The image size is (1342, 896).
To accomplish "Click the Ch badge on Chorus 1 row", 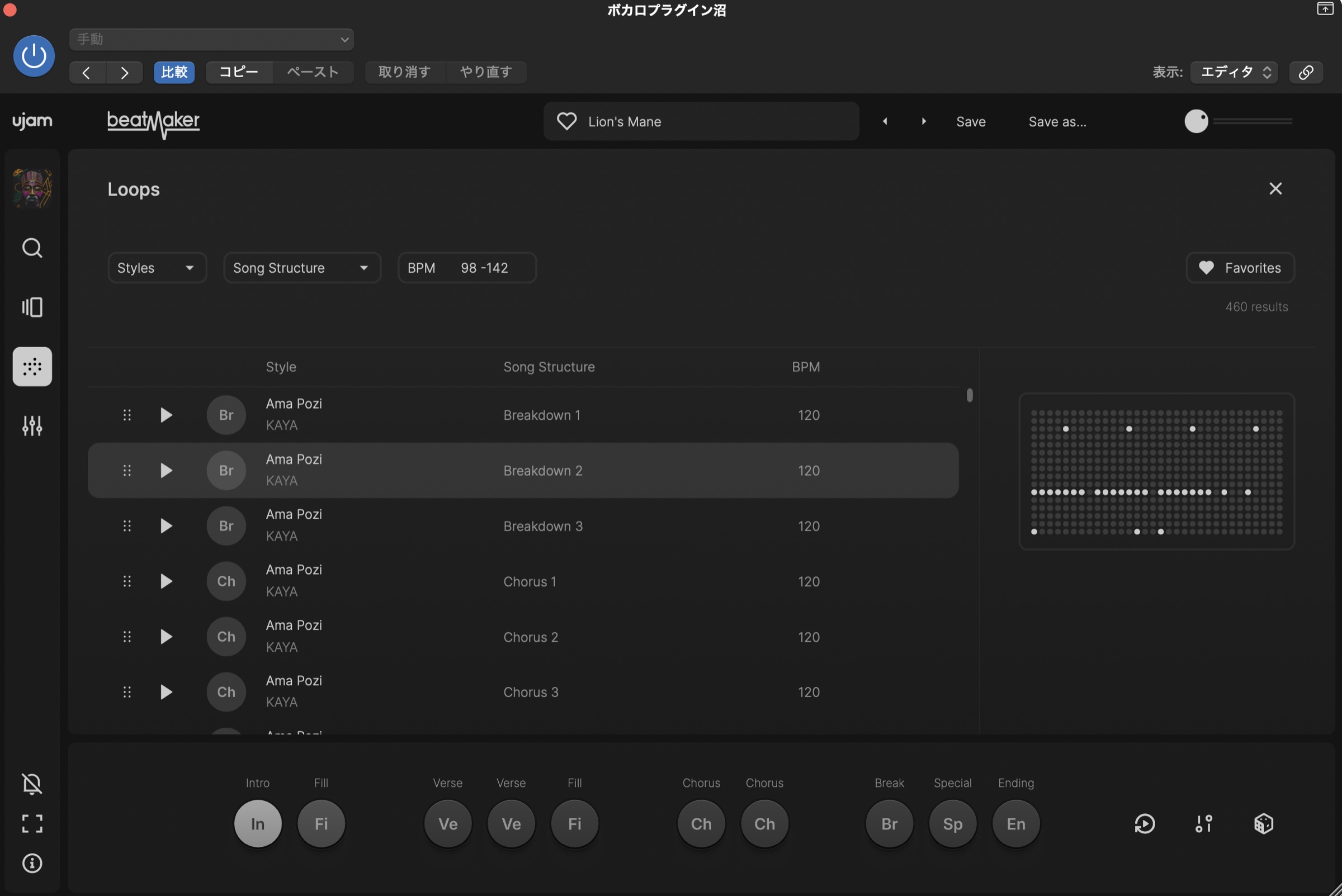I will (x=226, y=581).
